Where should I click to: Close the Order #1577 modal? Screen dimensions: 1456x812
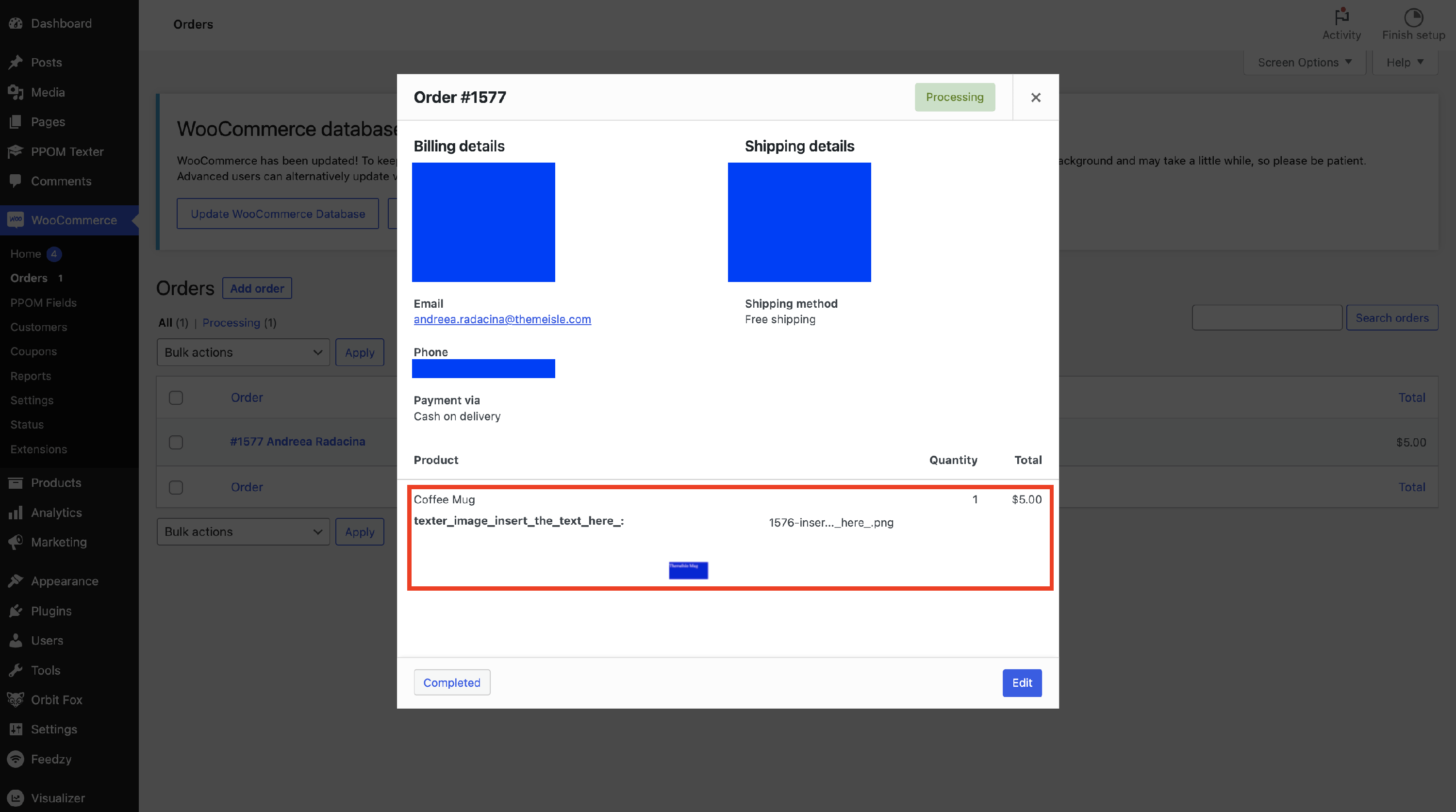(x=1036, y=98)
